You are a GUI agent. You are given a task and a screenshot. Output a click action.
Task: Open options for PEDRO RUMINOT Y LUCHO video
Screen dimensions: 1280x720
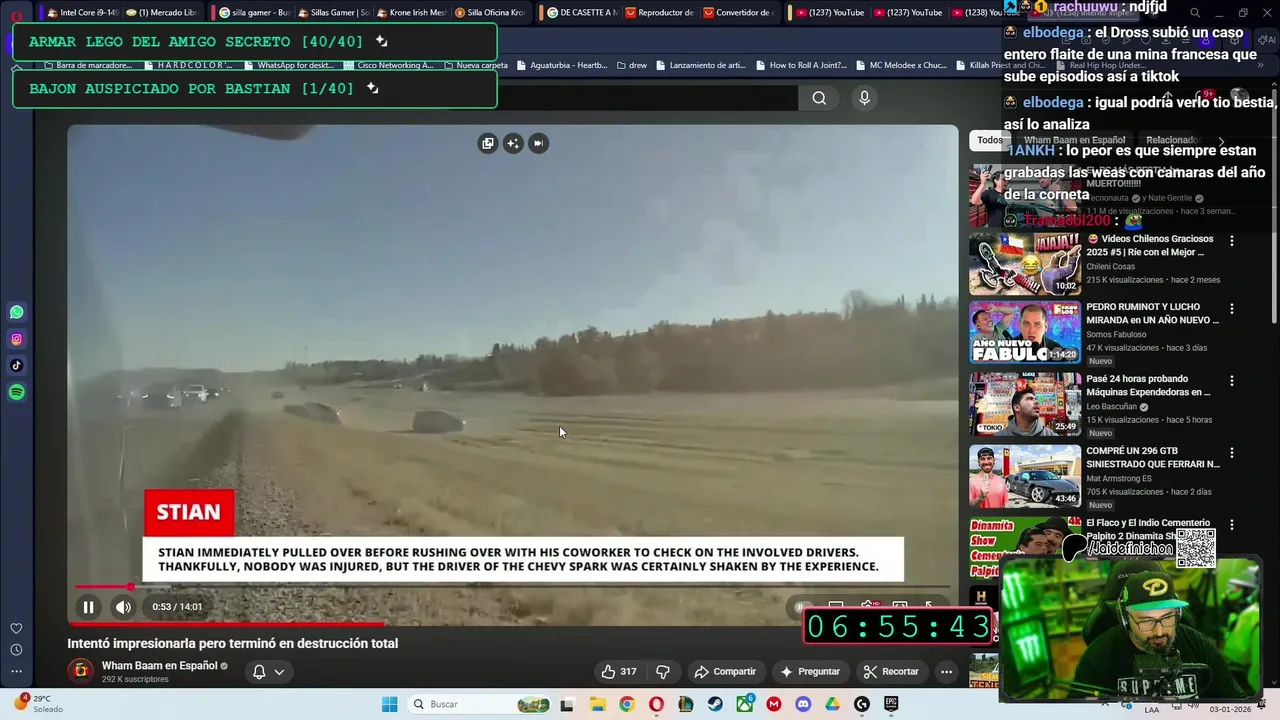click(1232, 309)
